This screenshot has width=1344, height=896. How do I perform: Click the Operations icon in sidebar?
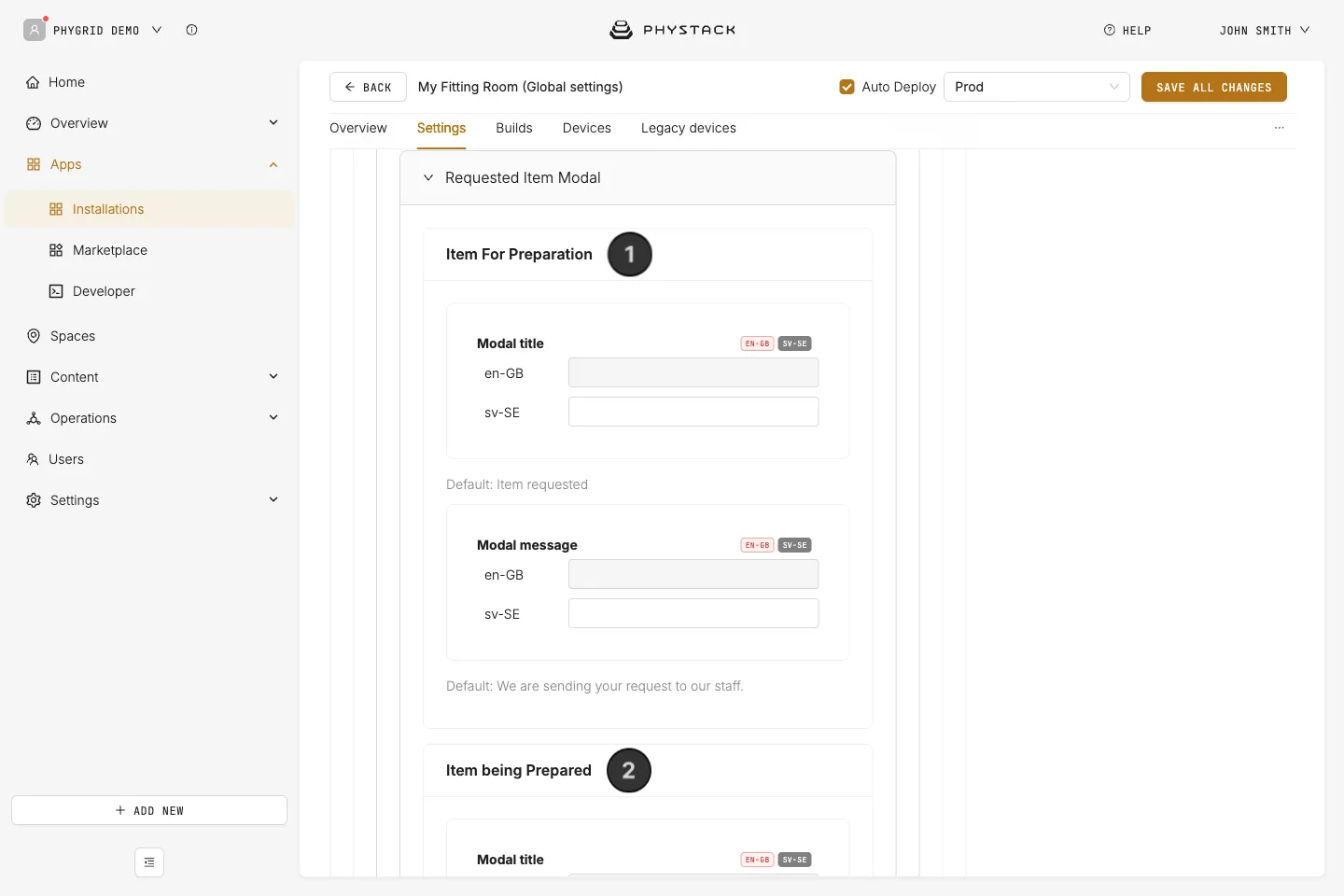34,418
